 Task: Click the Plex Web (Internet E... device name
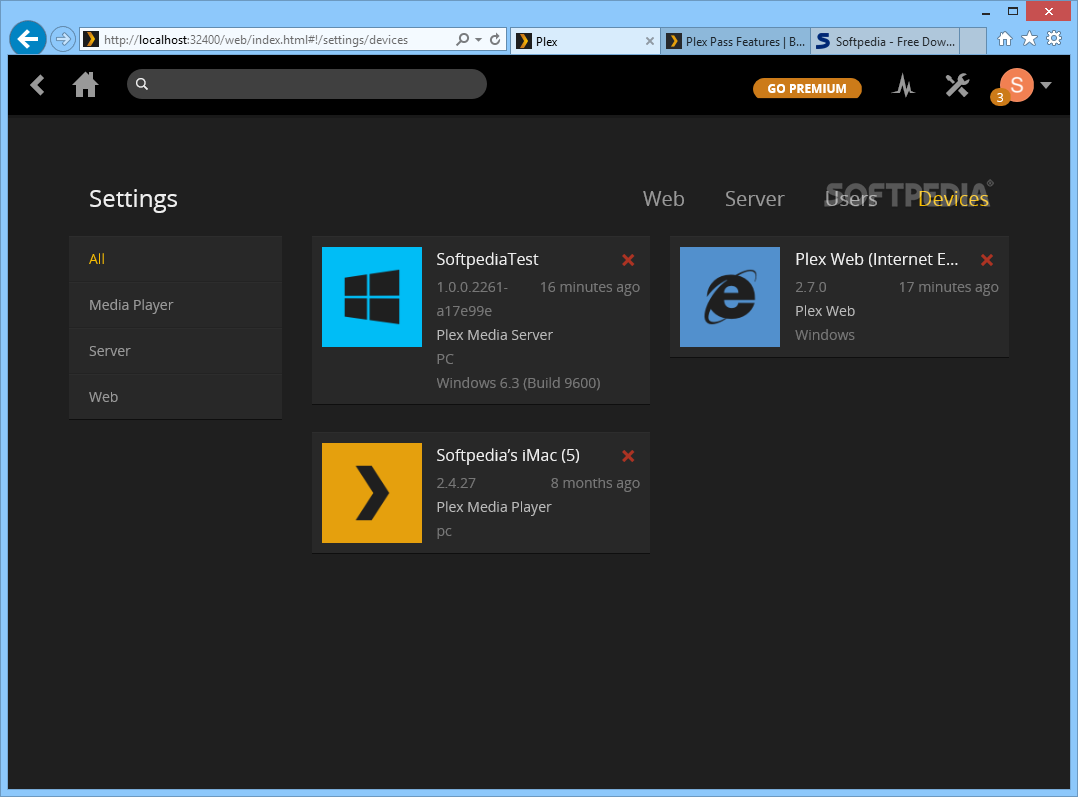(x=877, y=259)
